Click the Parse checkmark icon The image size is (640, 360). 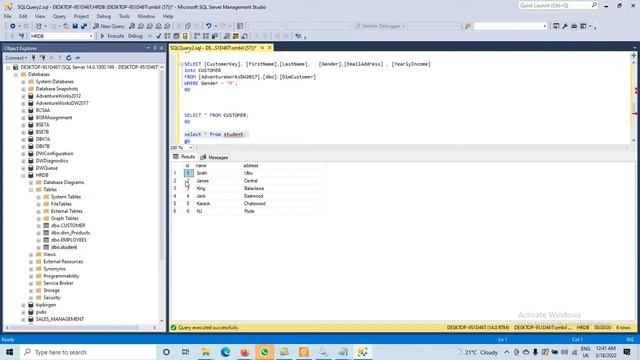click(159, 36)
